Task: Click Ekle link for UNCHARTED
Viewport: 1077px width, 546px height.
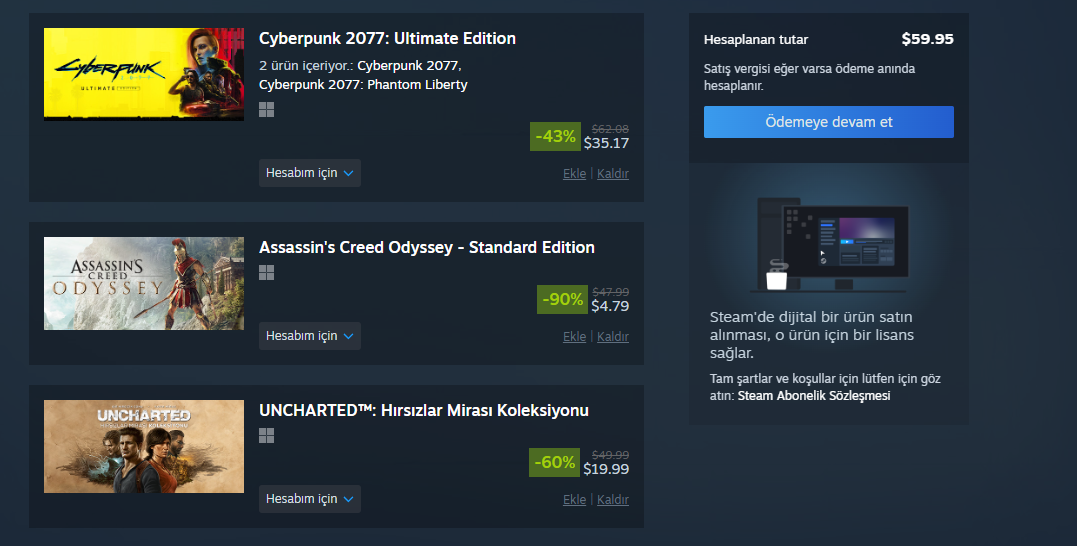Action: click(574, 500)
